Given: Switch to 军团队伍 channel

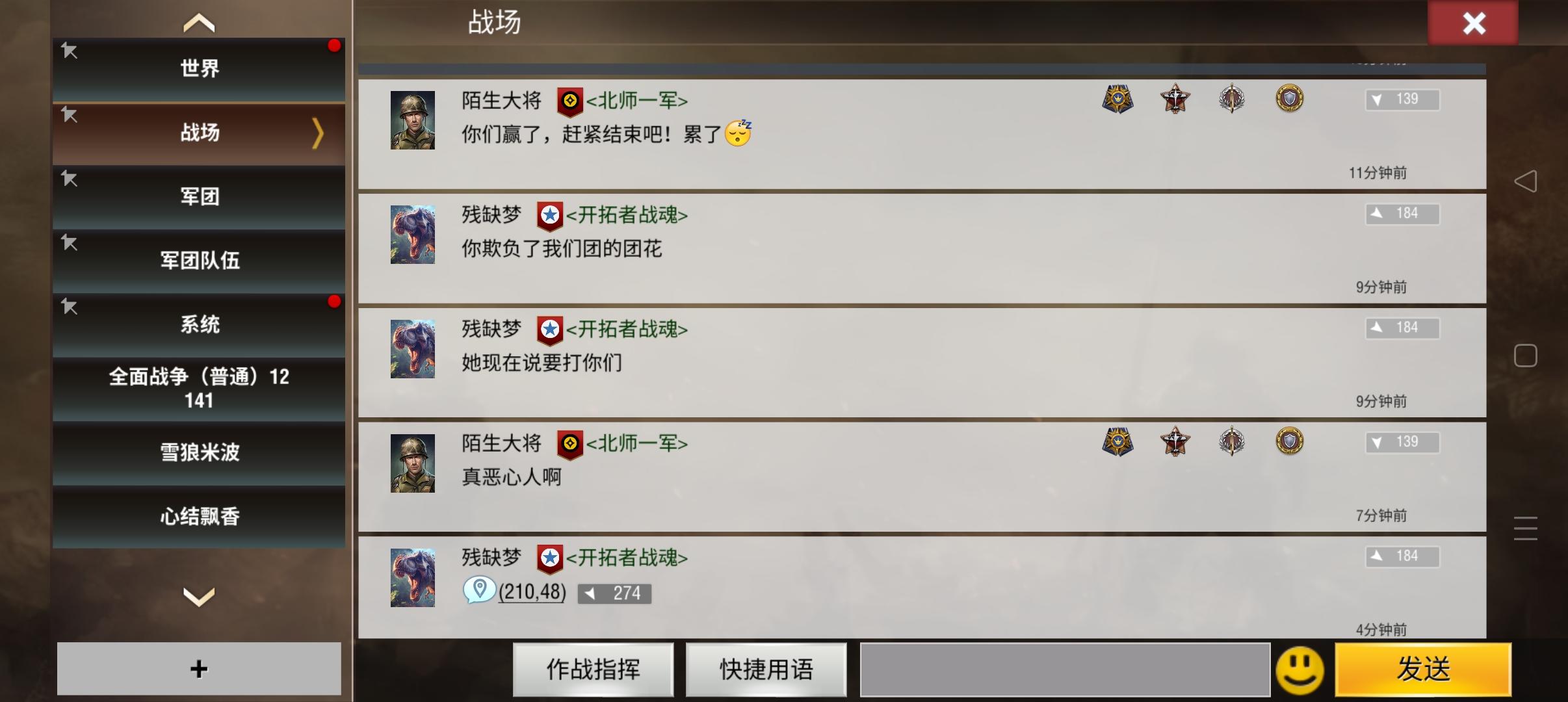Looking at the screenshot, I should coord(199,261).
